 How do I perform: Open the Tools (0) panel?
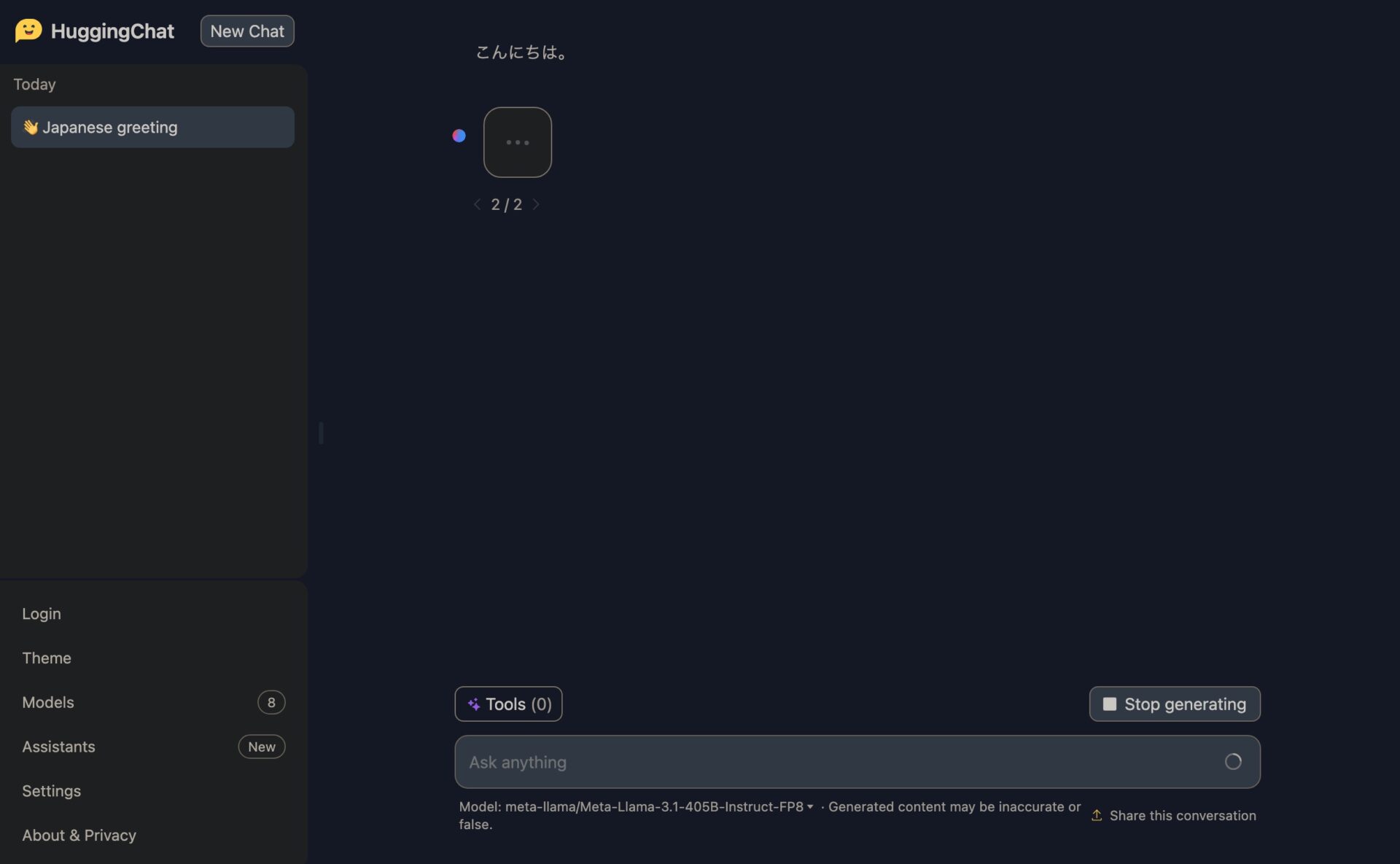(508, 703)
